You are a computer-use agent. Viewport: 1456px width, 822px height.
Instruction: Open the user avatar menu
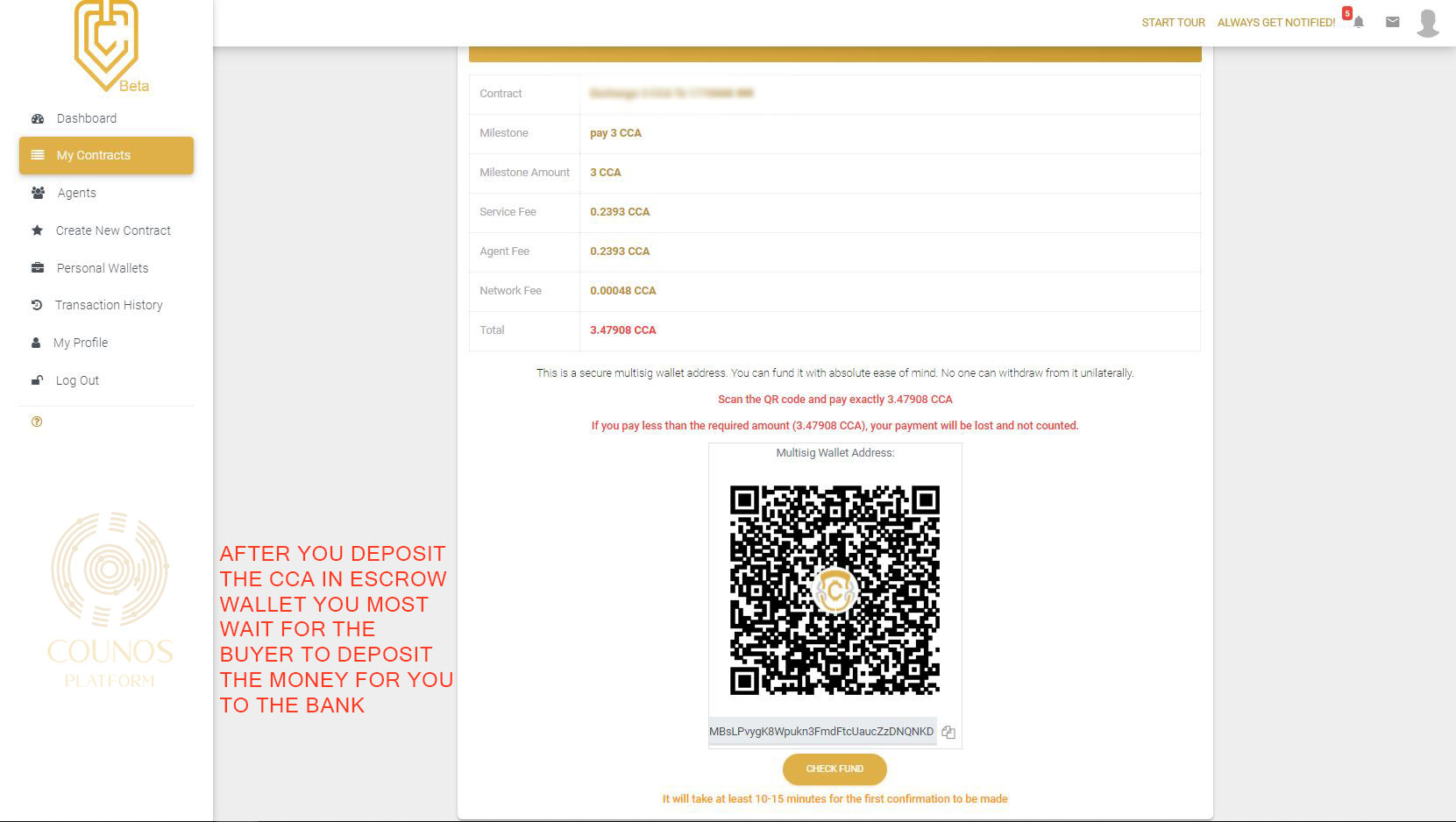coord(1428,23)
